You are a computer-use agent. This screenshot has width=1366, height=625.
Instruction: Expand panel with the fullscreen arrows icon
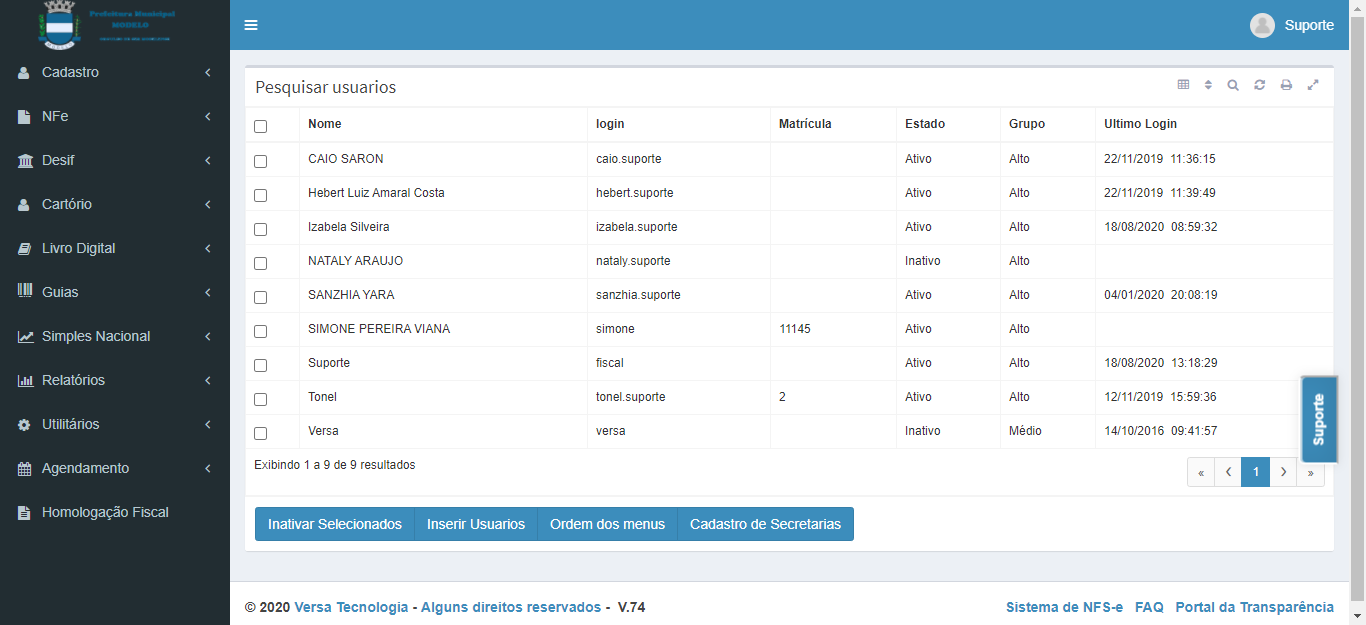point(1313,85)
